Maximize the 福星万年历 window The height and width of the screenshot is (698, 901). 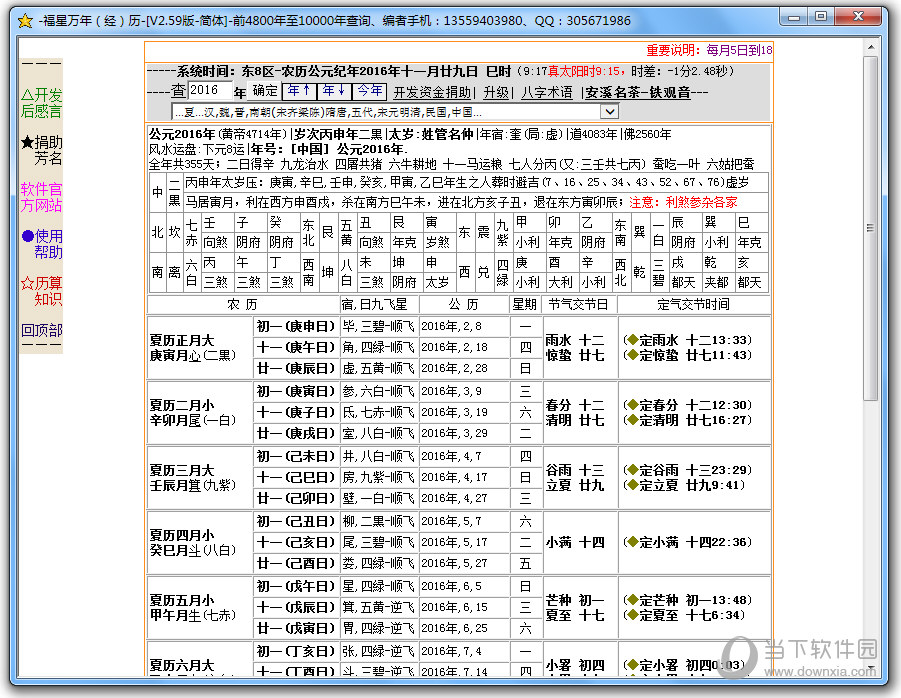[822, 17]
